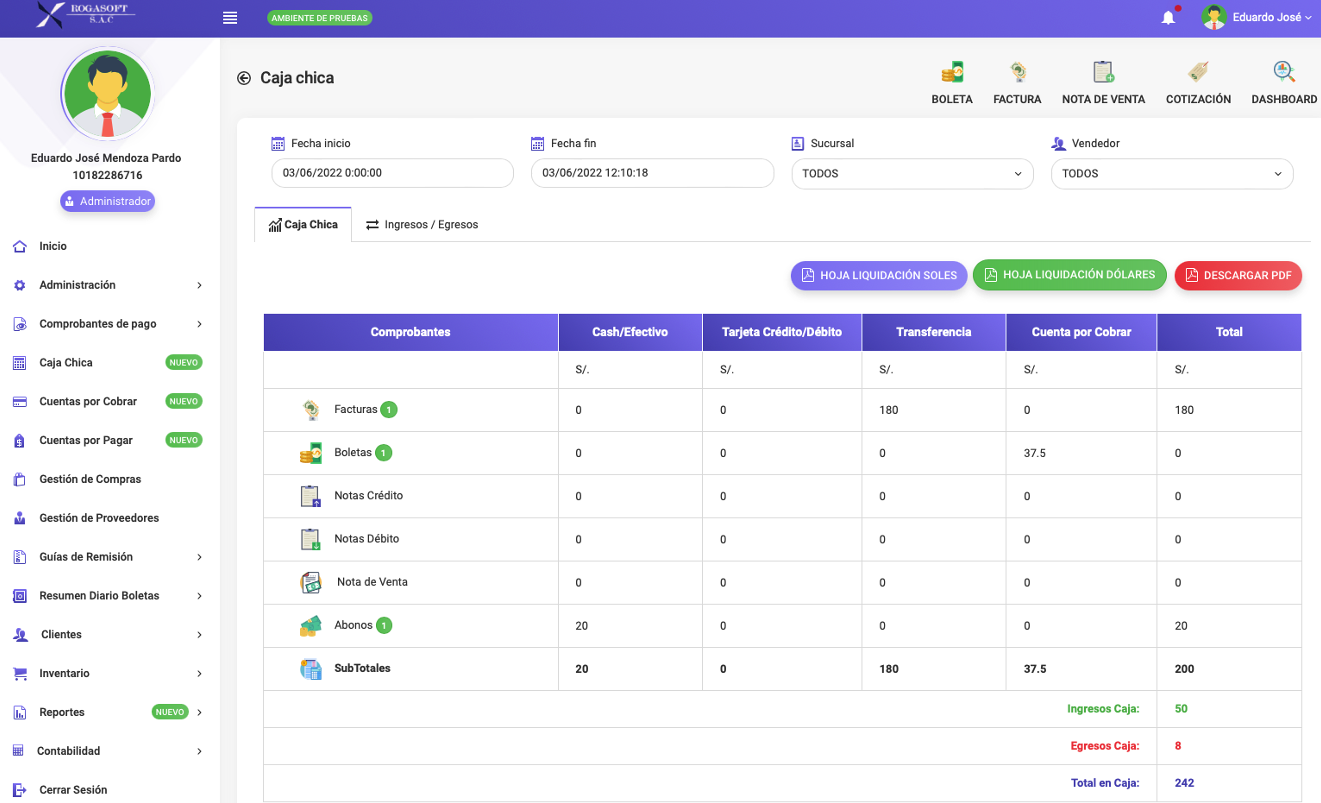The width and height of the screenshot is (1321, 803).
Task: Go to the Dashboard icon
Action: (1284, 73)
